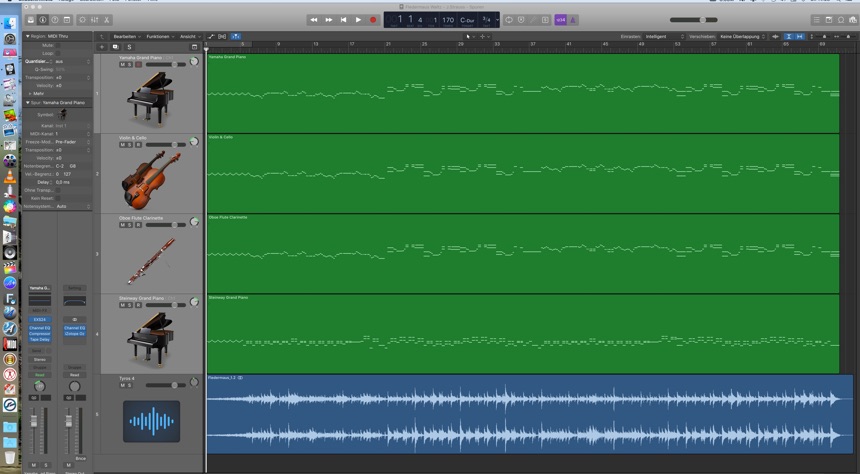Expand the Mehr disclosure triangle
The height and width of the screenshot is (474, 860).
click(x=30, y=94)
